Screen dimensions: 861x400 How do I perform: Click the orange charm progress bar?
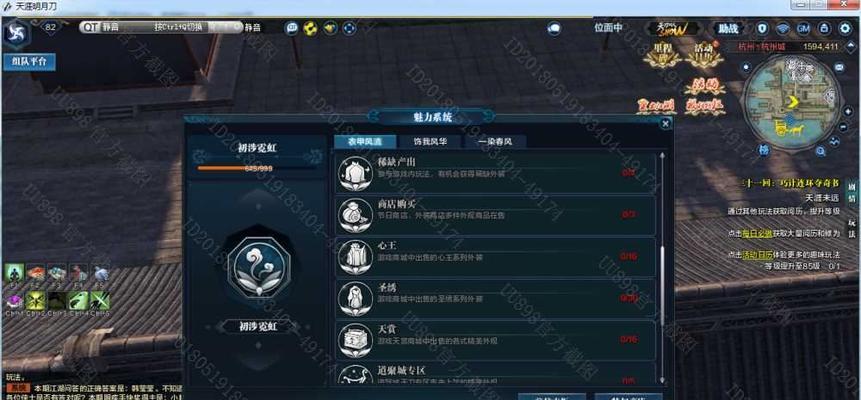point(234,169)
